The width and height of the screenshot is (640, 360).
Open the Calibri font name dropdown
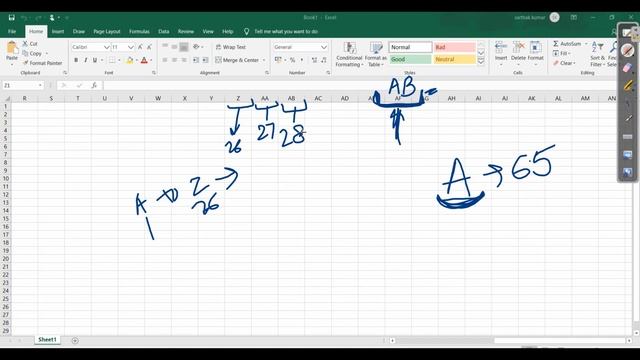coord(106,47)
